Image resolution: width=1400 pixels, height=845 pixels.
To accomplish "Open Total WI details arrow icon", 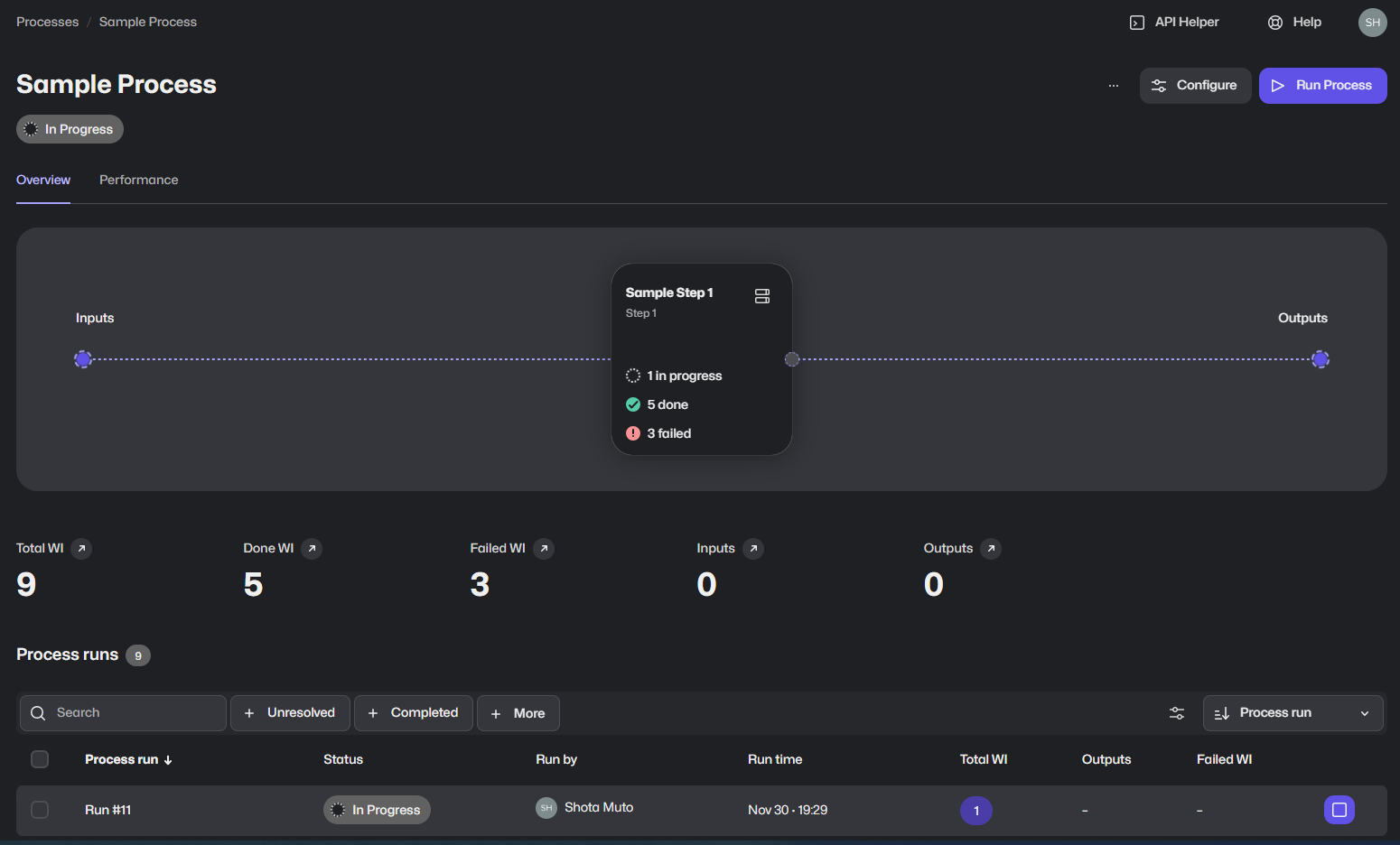I will (x=81, y=549).
